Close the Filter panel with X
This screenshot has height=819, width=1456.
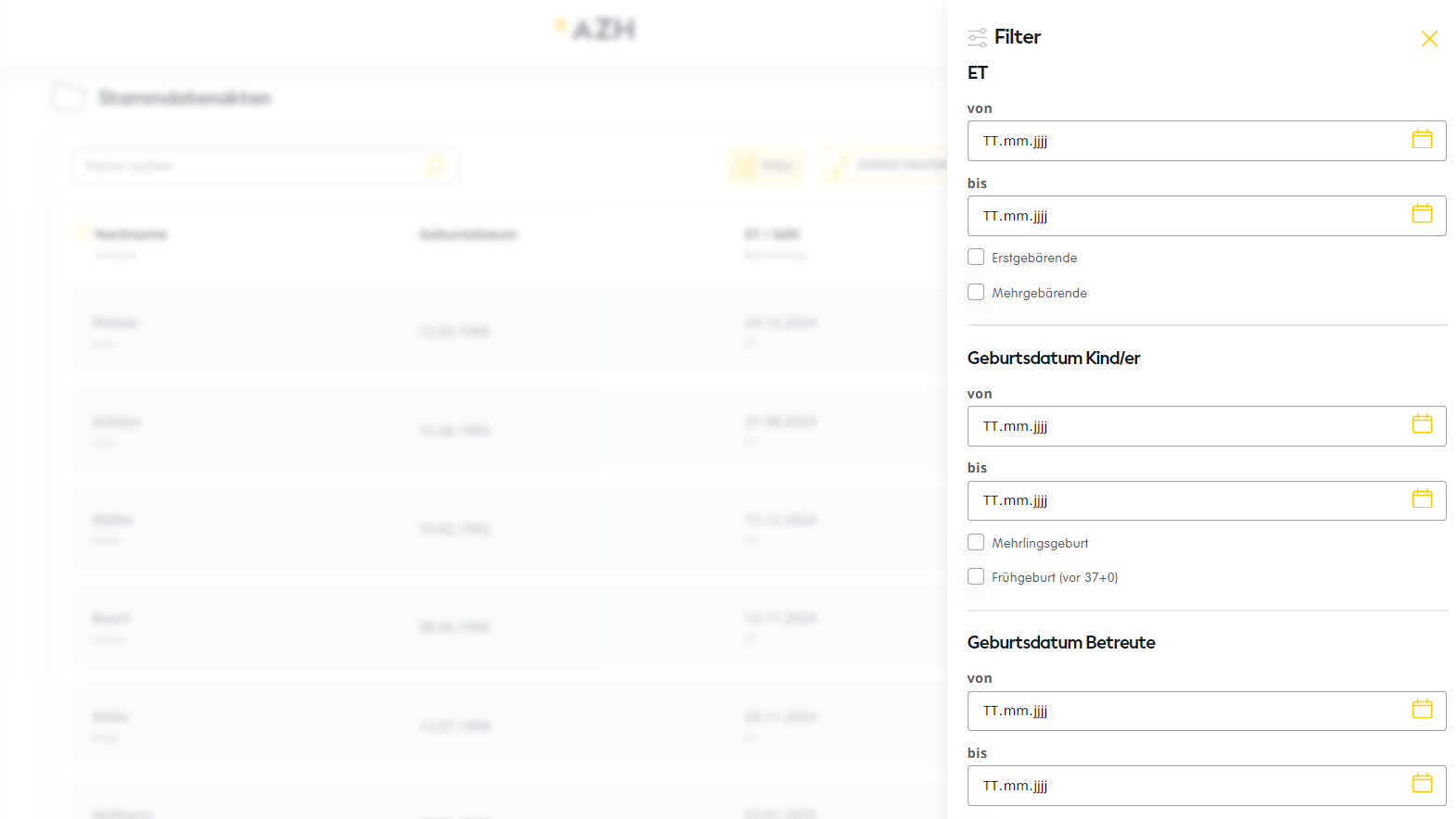tap(1429, 39)
